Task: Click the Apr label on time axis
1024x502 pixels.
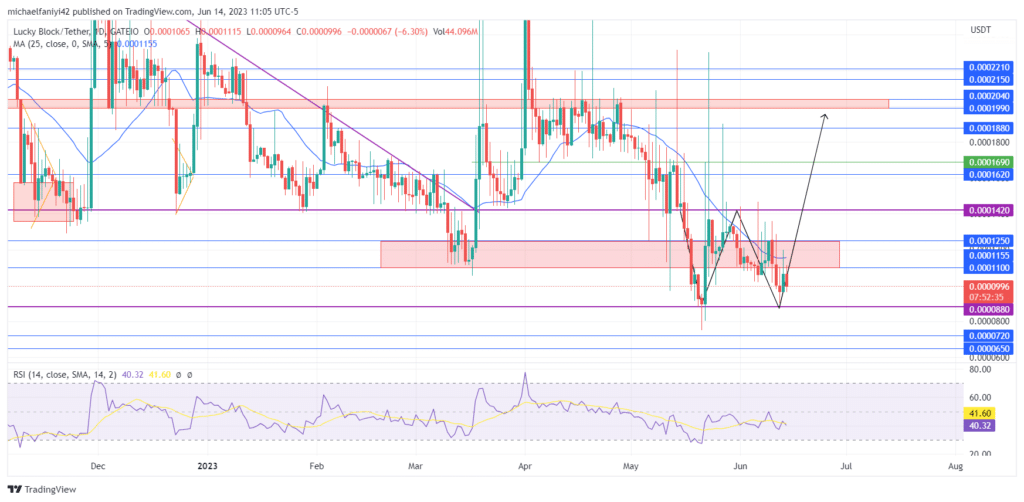Action: (x=524, y=466)
